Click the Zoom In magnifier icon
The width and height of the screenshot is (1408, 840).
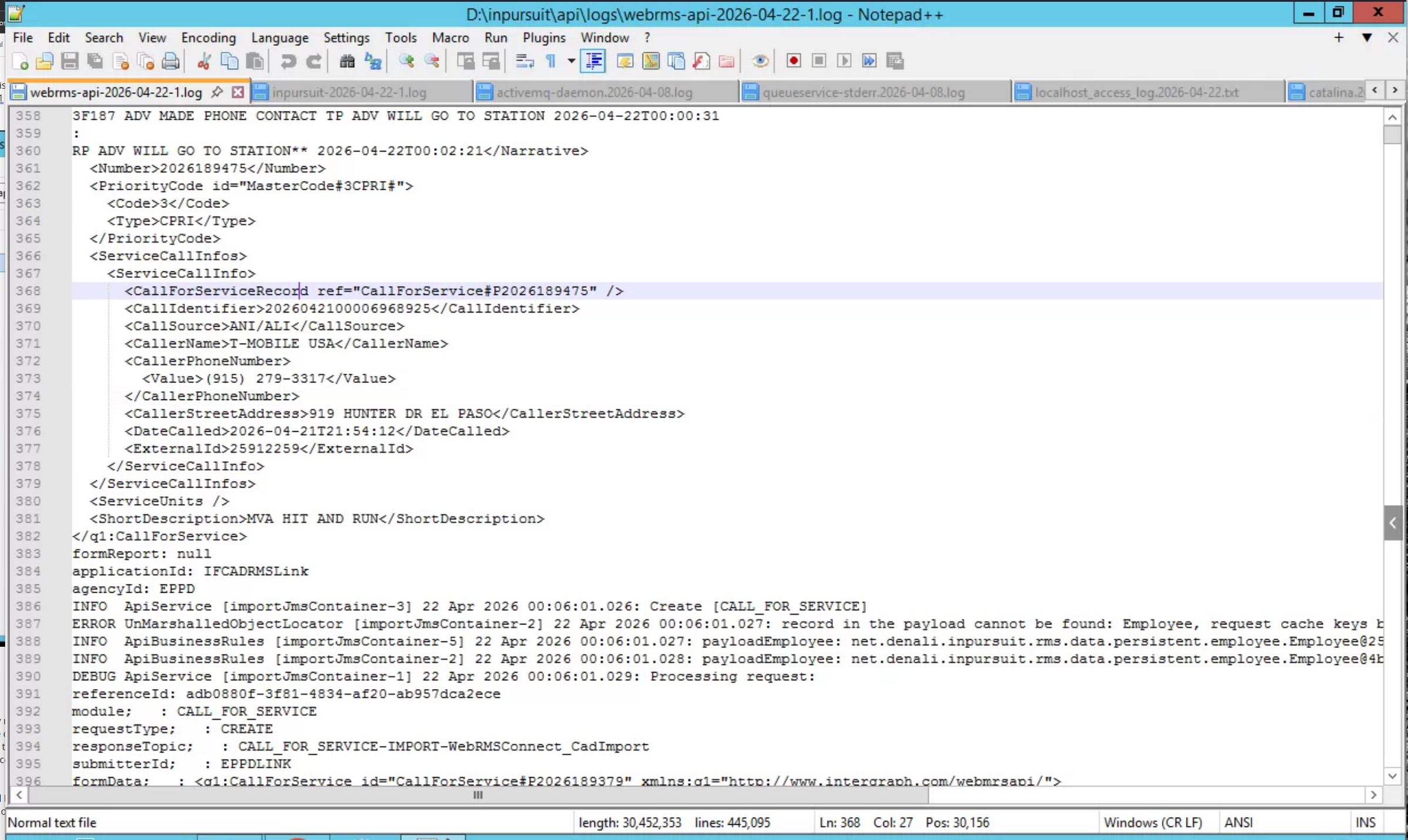point(406,61)
